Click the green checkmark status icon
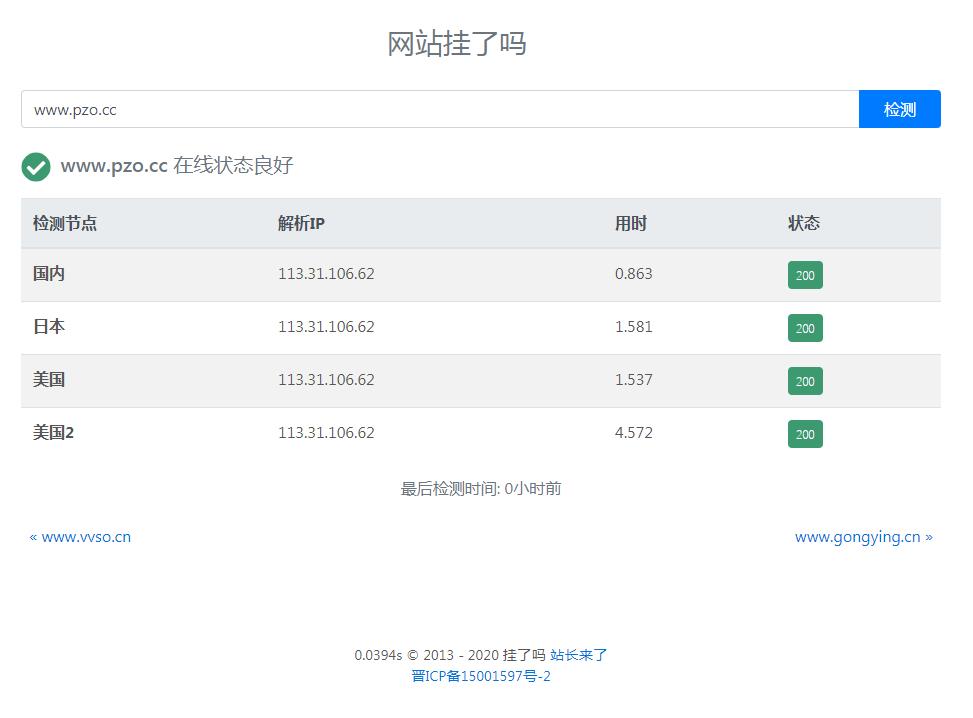Screen dimensions: 973x718 (36, 166)
